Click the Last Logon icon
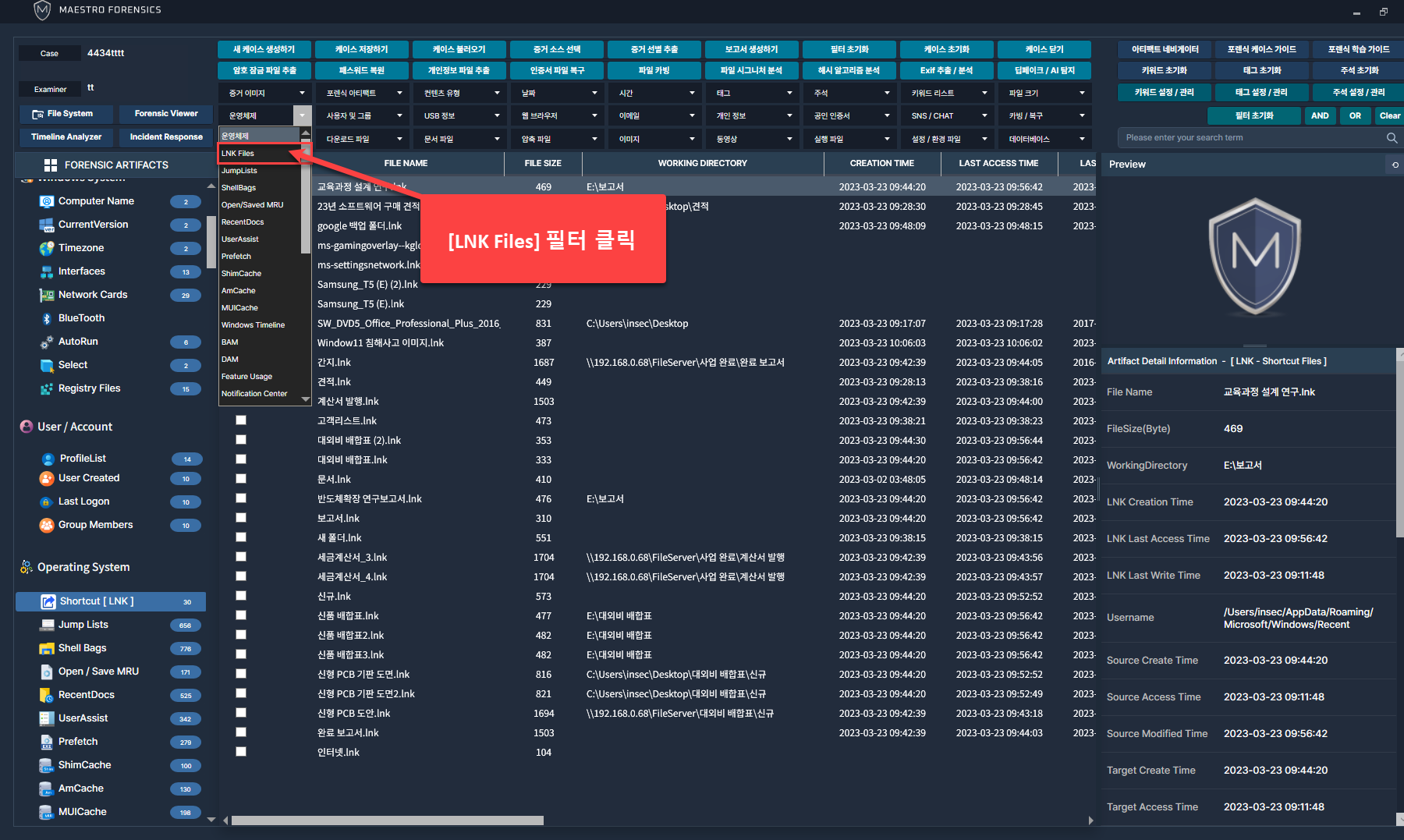The height and width of the screenshot is (840, 1404). pyautogui.click(x=47, y=502)
